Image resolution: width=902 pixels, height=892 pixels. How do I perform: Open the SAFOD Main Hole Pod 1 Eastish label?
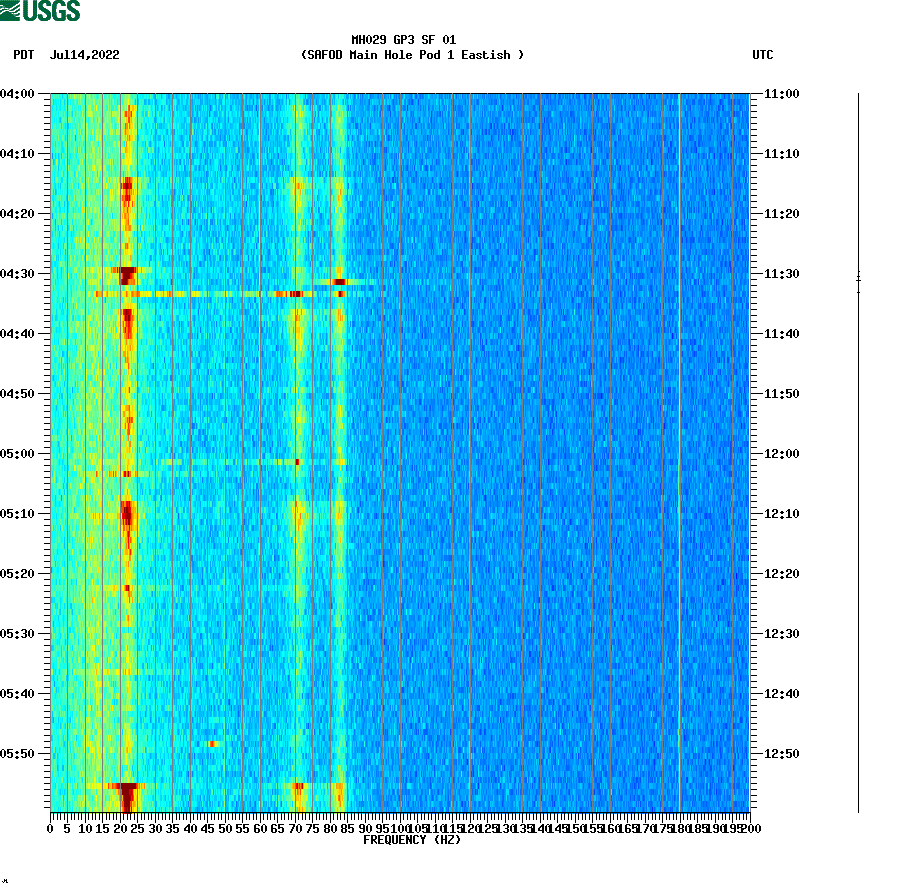[414, 56]
